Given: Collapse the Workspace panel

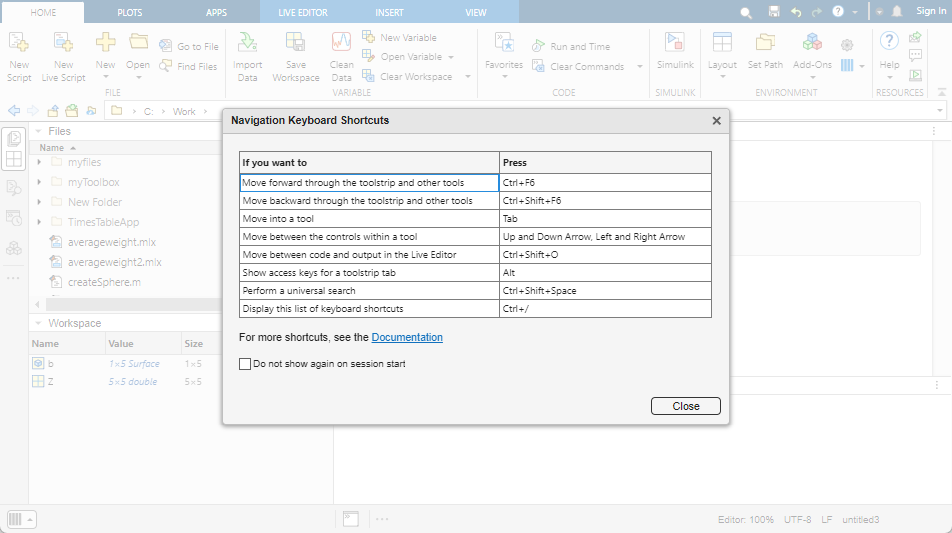Looking at the screenshot, I should 38,323.
